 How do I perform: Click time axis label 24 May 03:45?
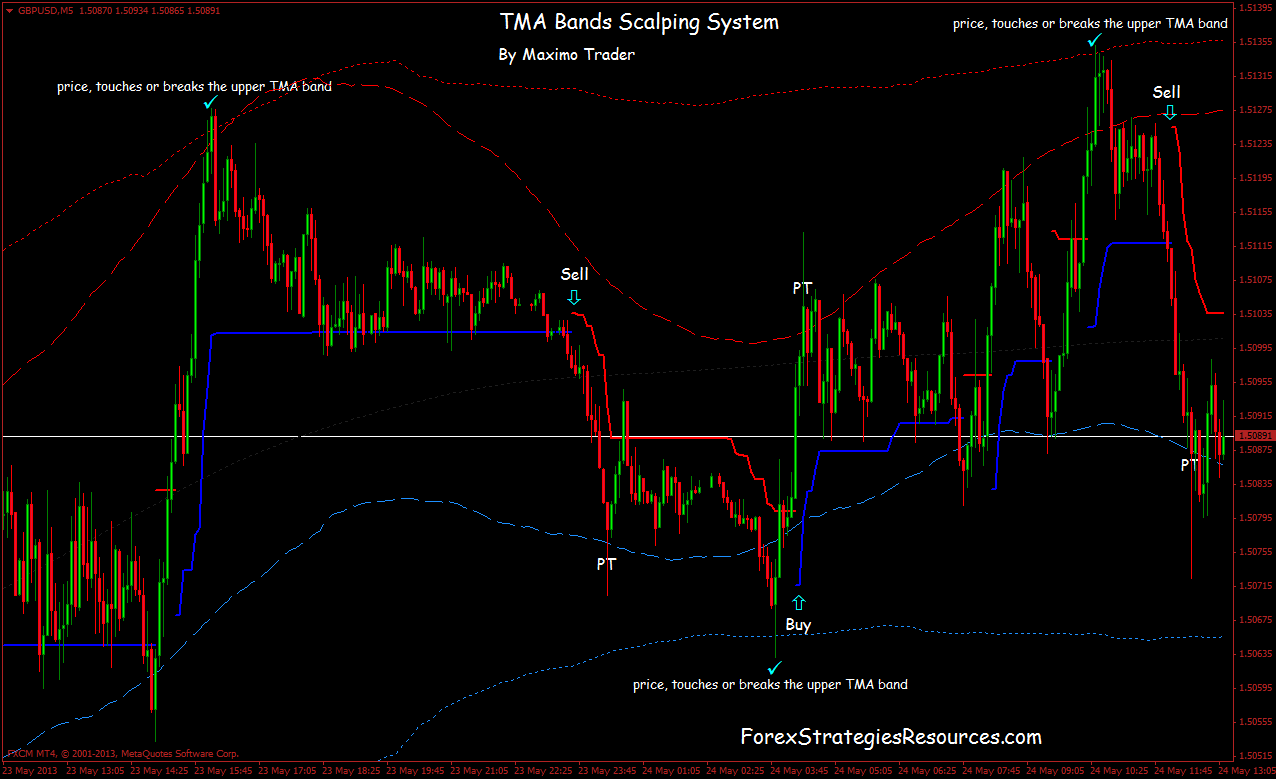click(799, 772)
